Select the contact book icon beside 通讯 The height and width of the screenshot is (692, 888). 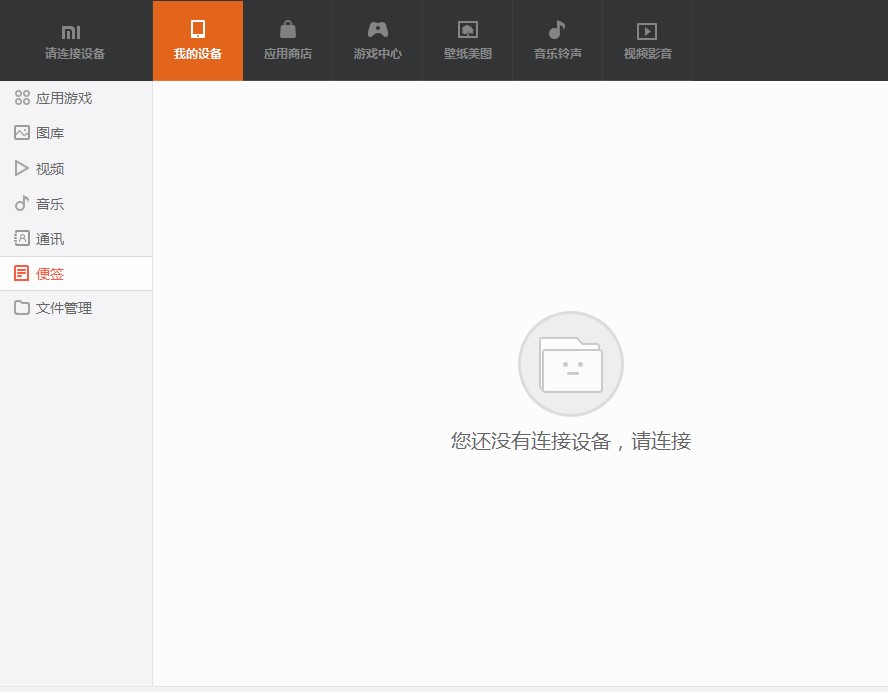(x=22, y=238)
